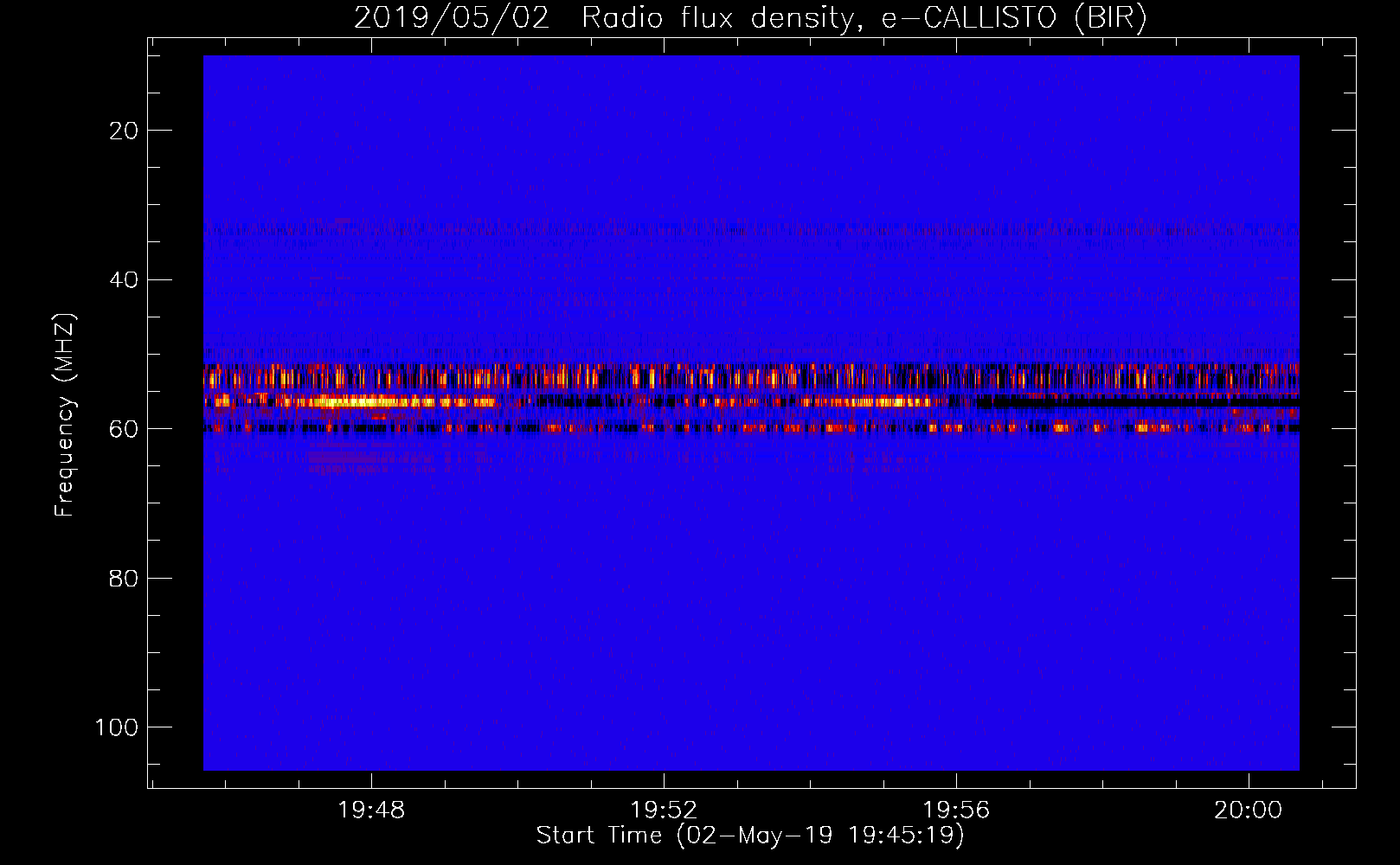Click the 19:52 time tick label
This screenshot has width=1400, height=865.
(664, 811)
